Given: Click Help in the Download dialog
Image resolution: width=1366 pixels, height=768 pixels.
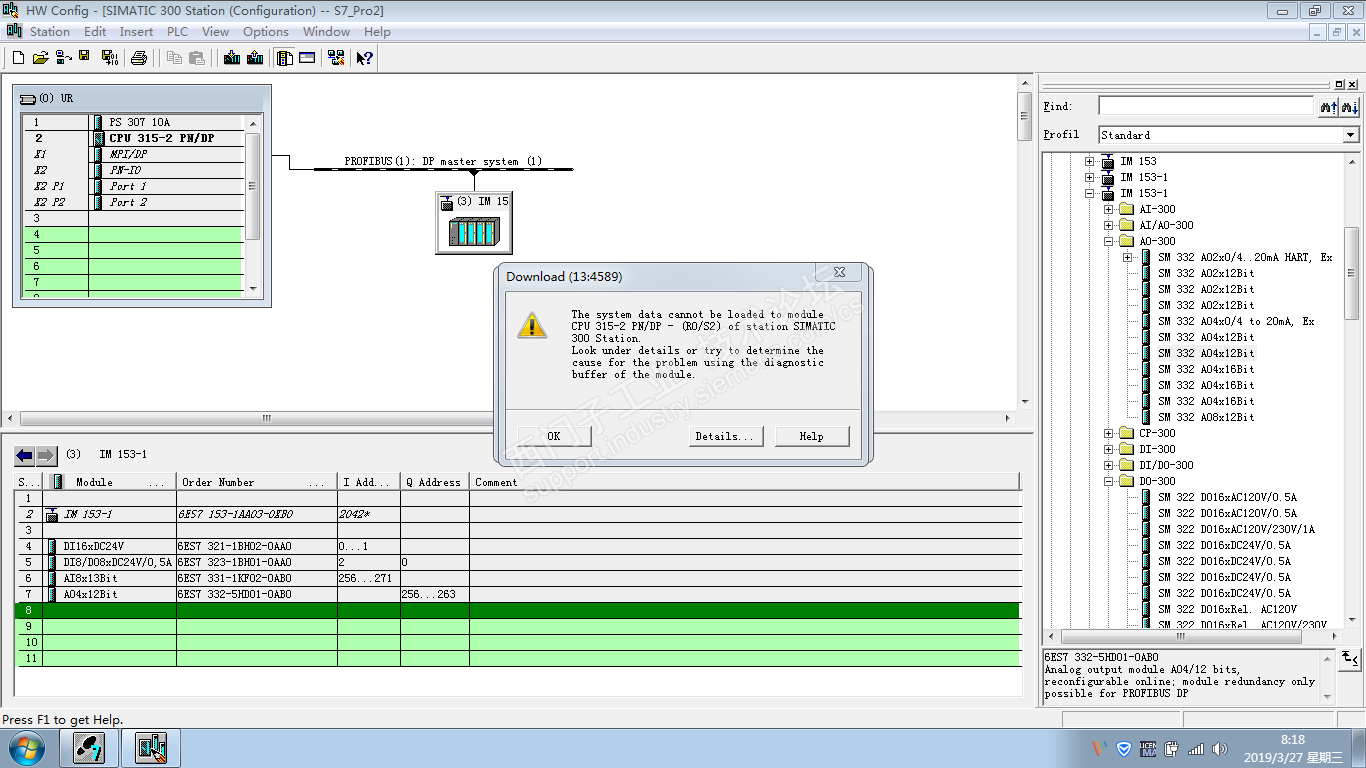Looking at the screenshot, I should pyautogui.click(x=811, y=436).
